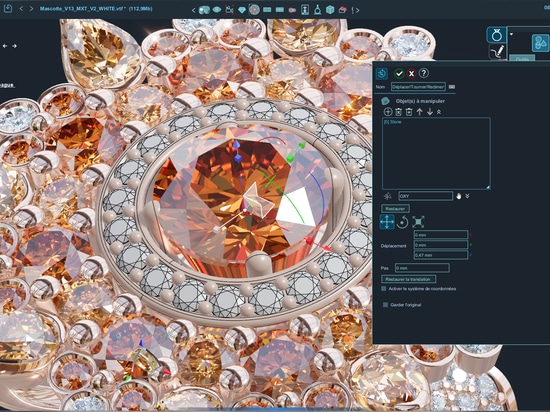Move item up with the up arrow
Viewport: 550px width, 412px height.
pyautogui.click(x=420, y=112)
